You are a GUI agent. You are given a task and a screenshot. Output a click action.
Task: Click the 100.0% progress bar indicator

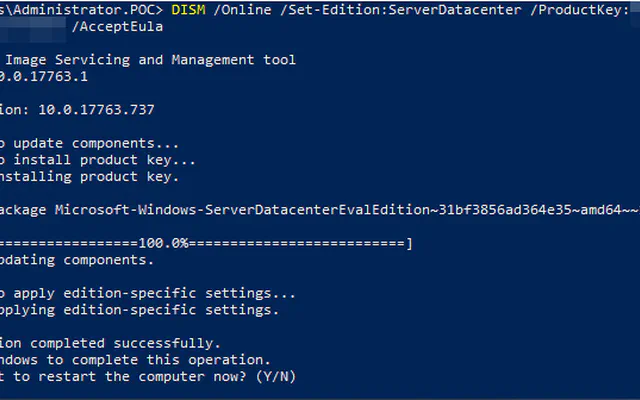tap(164, 244)
